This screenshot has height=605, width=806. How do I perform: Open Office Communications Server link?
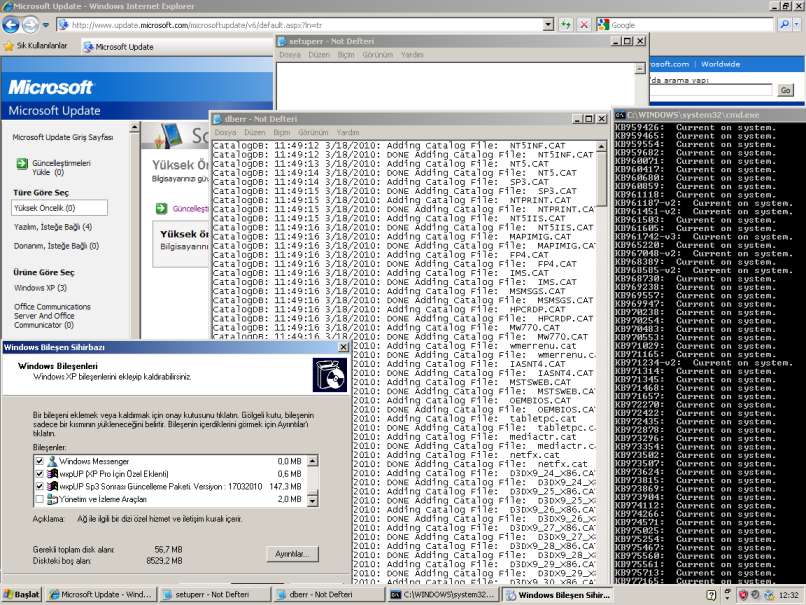pos(52,316)
